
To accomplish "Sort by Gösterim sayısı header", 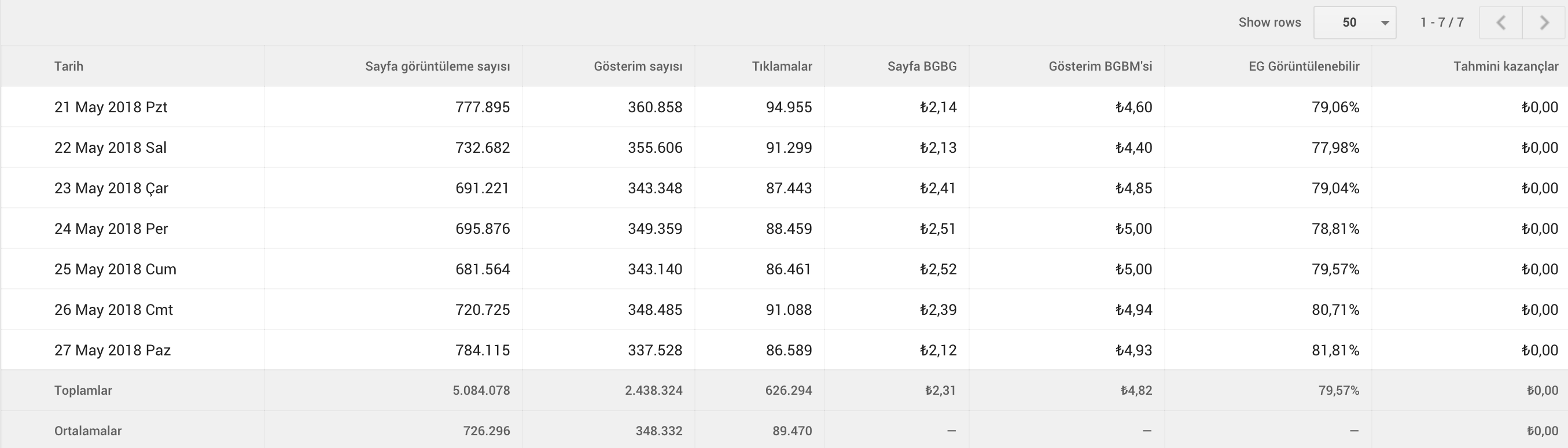I will pos(638,67).
